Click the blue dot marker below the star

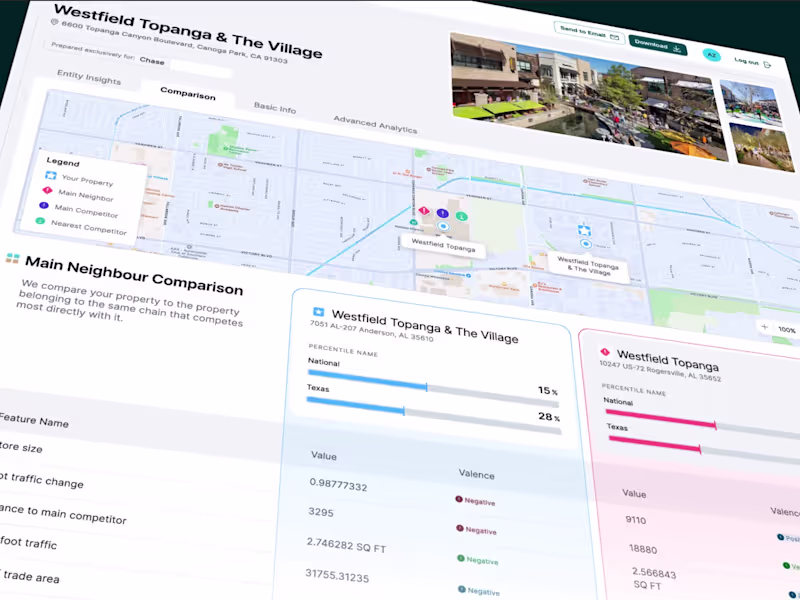coord(586,244)
